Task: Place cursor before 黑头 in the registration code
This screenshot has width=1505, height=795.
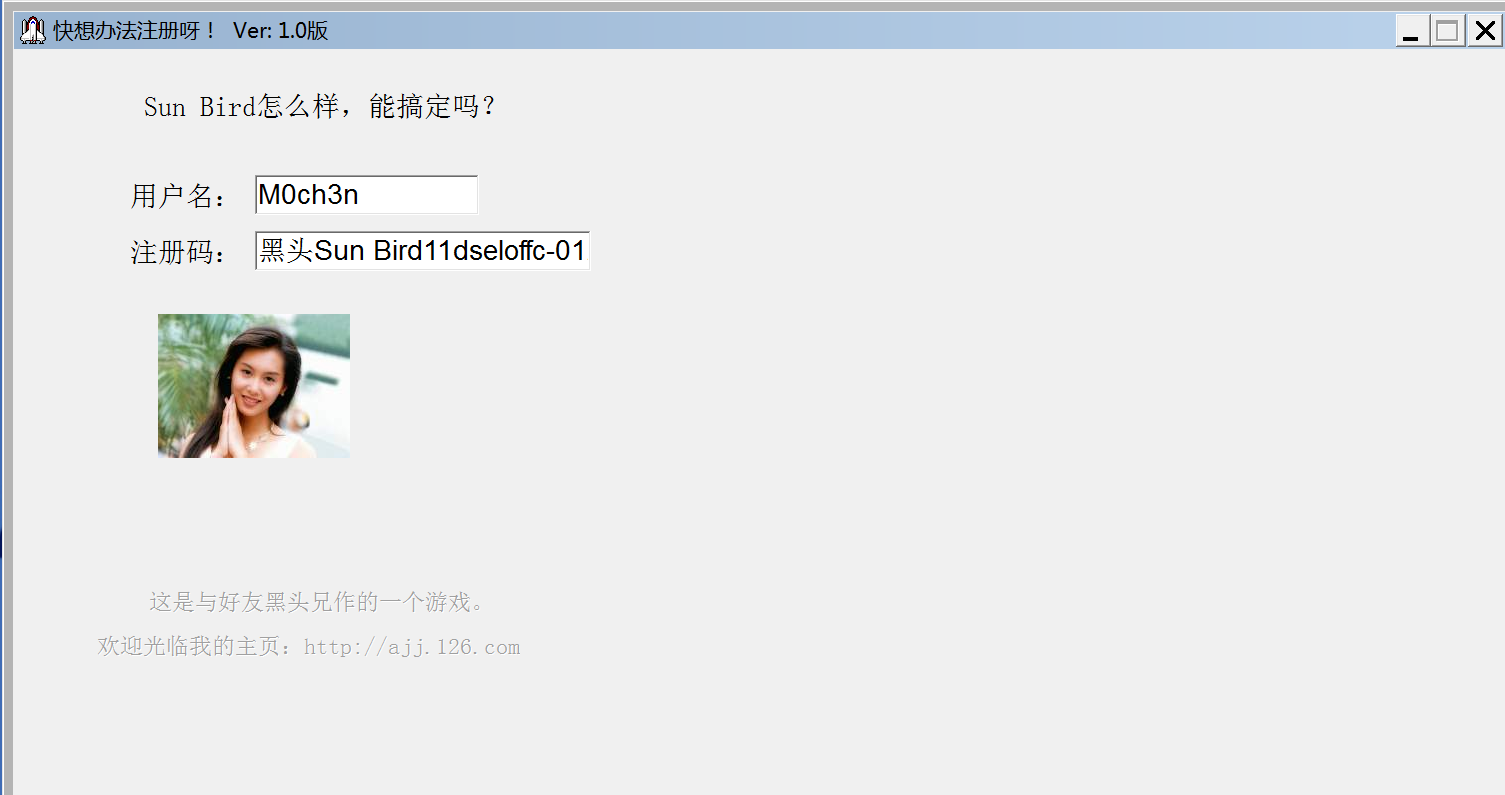Action: point(260,251)
